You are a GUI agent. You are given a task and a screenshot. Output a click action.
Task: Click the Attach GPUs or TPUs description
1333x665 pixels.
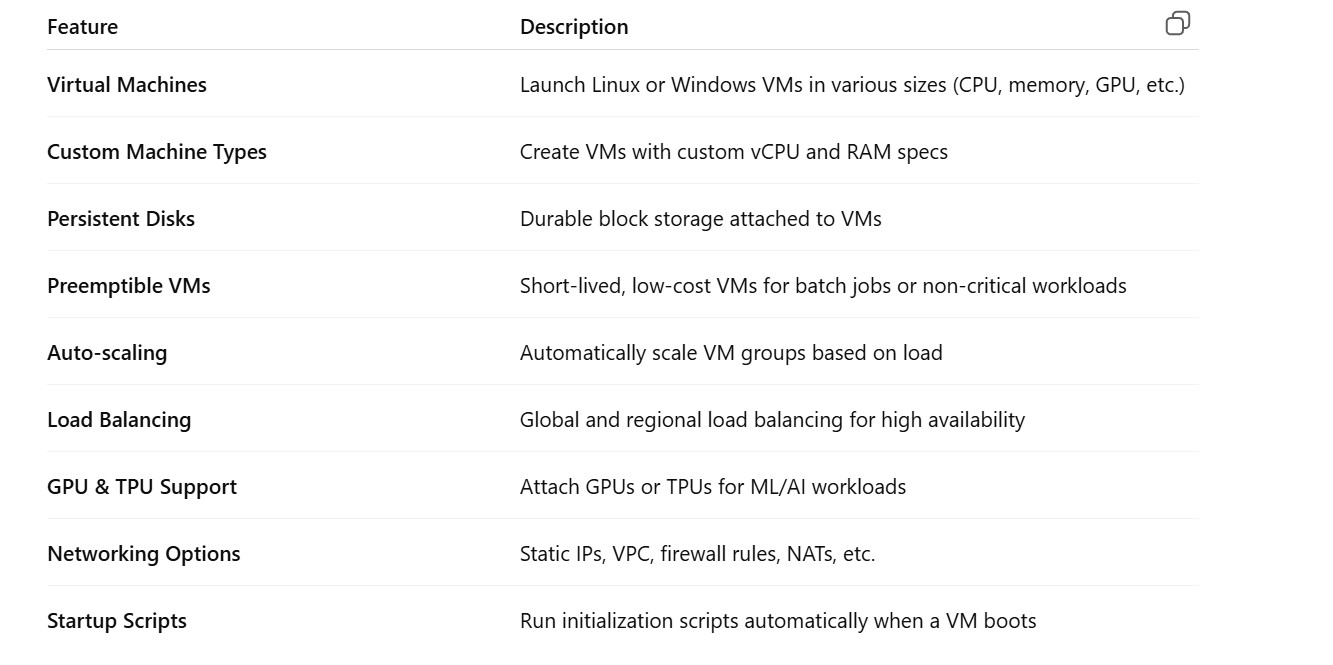713,487
